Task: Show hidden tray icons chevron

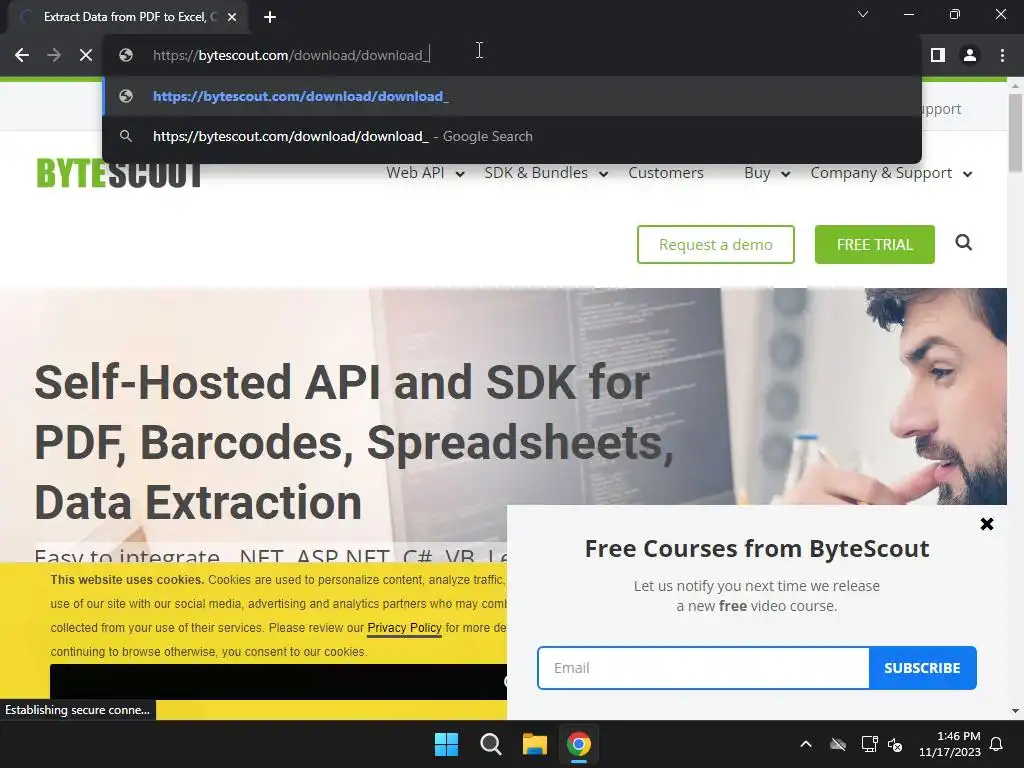Action: (806, 744)
